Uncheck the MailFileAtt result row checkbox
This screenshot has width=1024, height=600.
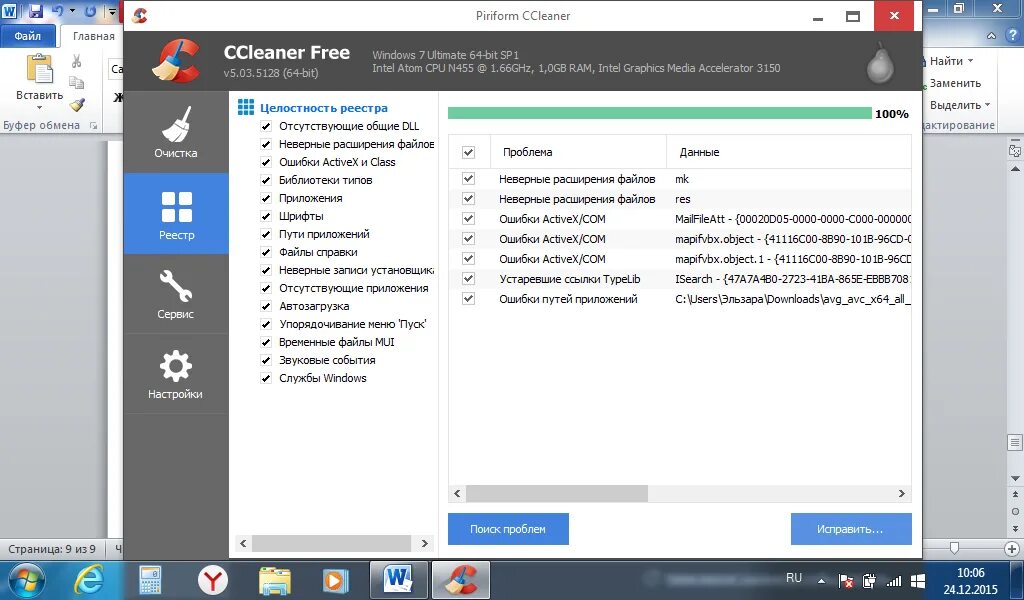[468, 219]
